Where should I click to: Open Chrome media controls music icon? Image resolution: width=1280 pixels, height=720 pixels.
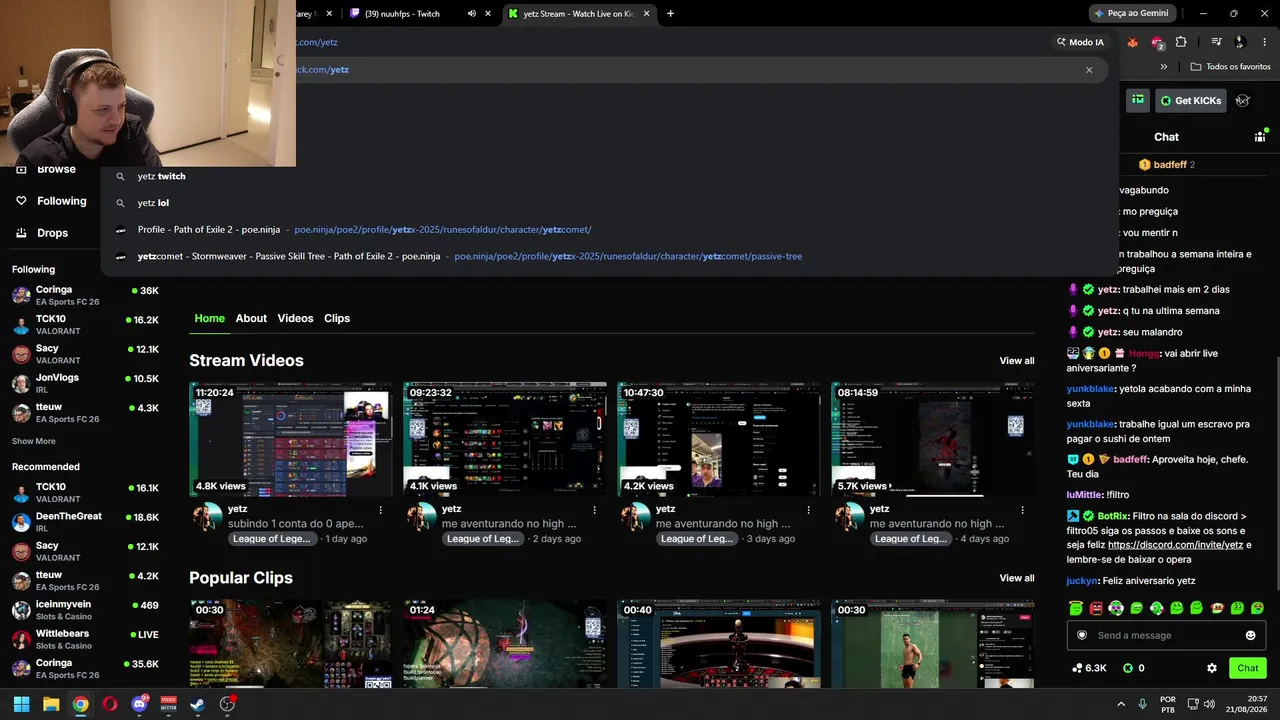coord(1216,42)
